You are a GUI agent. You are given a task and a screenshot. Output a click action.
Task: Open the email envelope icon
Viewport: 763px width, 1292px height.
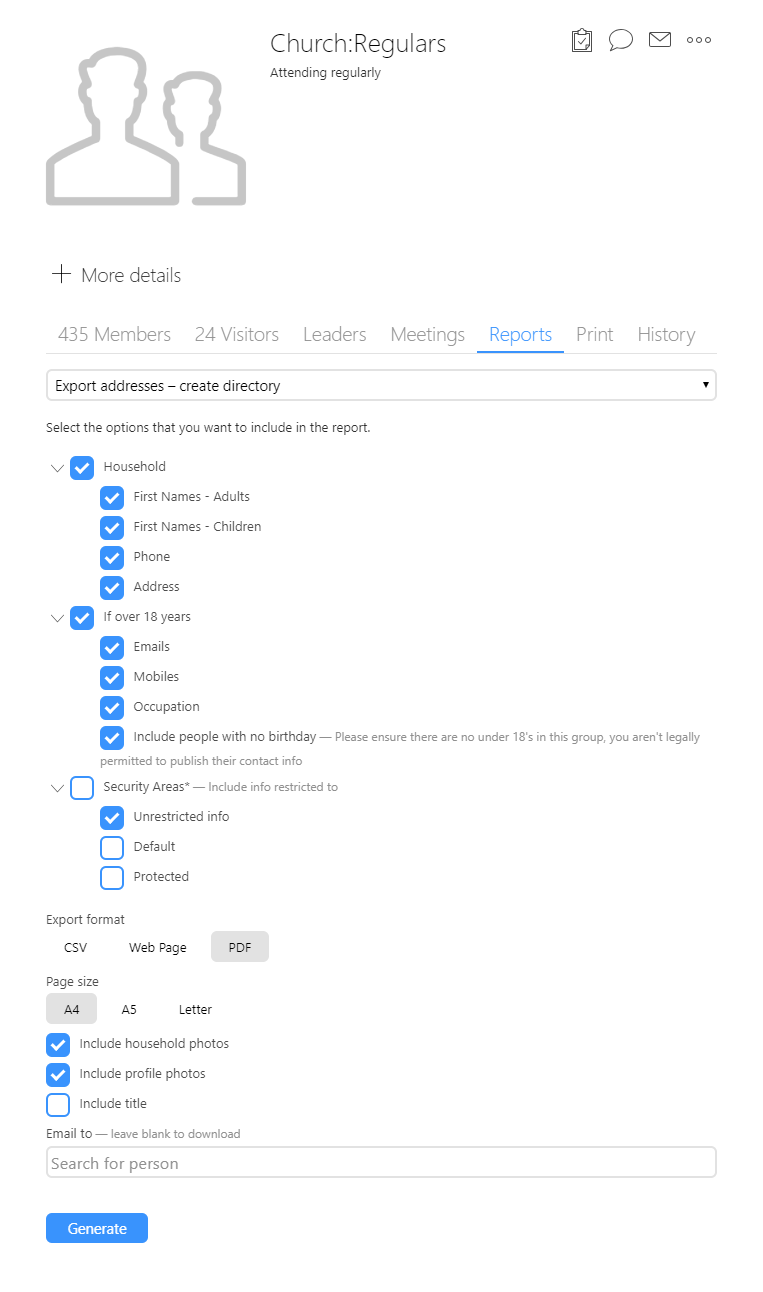(659, 40)
